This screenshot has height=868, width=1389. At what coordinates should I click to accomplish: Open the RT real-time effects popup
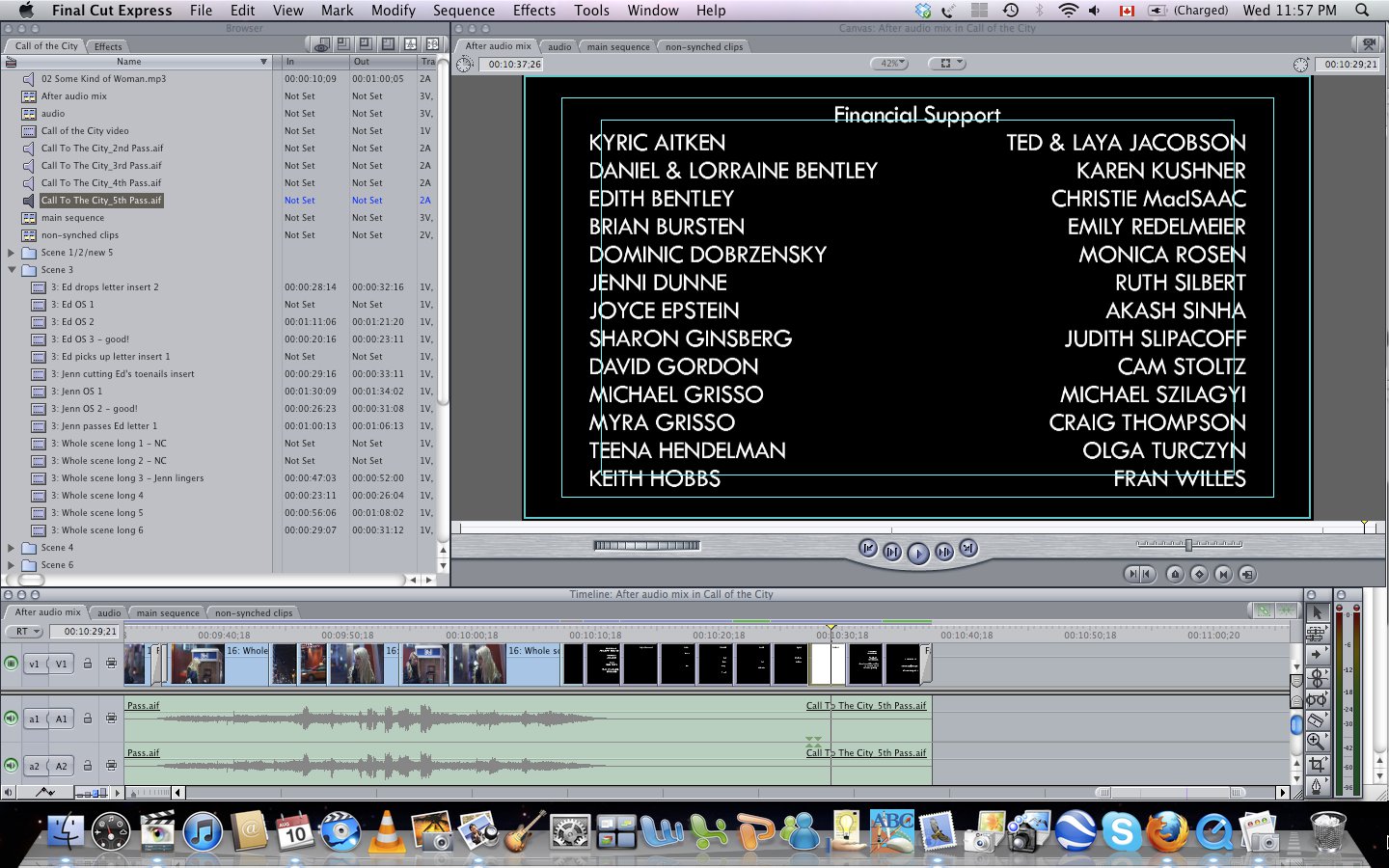click(24, 632)
